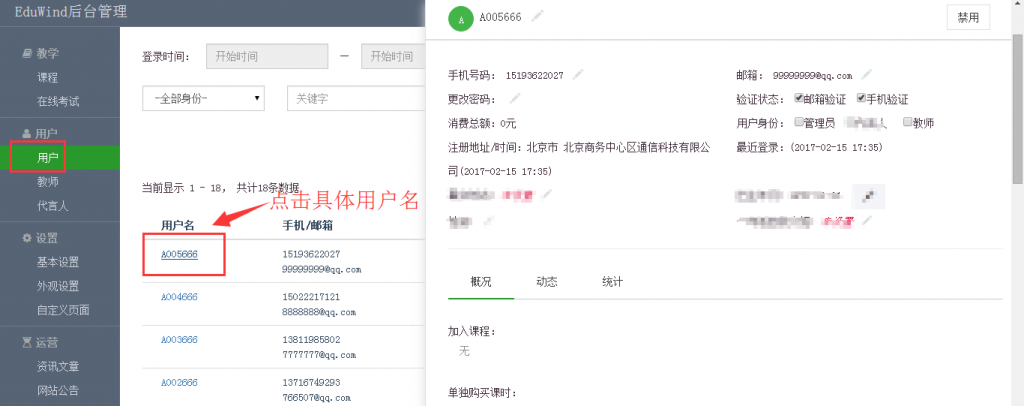
Task: Click the first 开始时间 date field
Action: 267,56
